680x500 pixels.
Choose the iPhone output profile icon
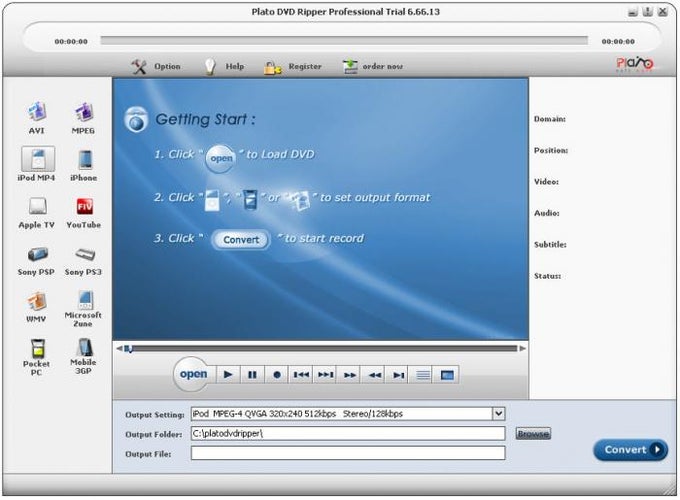click(85, 159)
